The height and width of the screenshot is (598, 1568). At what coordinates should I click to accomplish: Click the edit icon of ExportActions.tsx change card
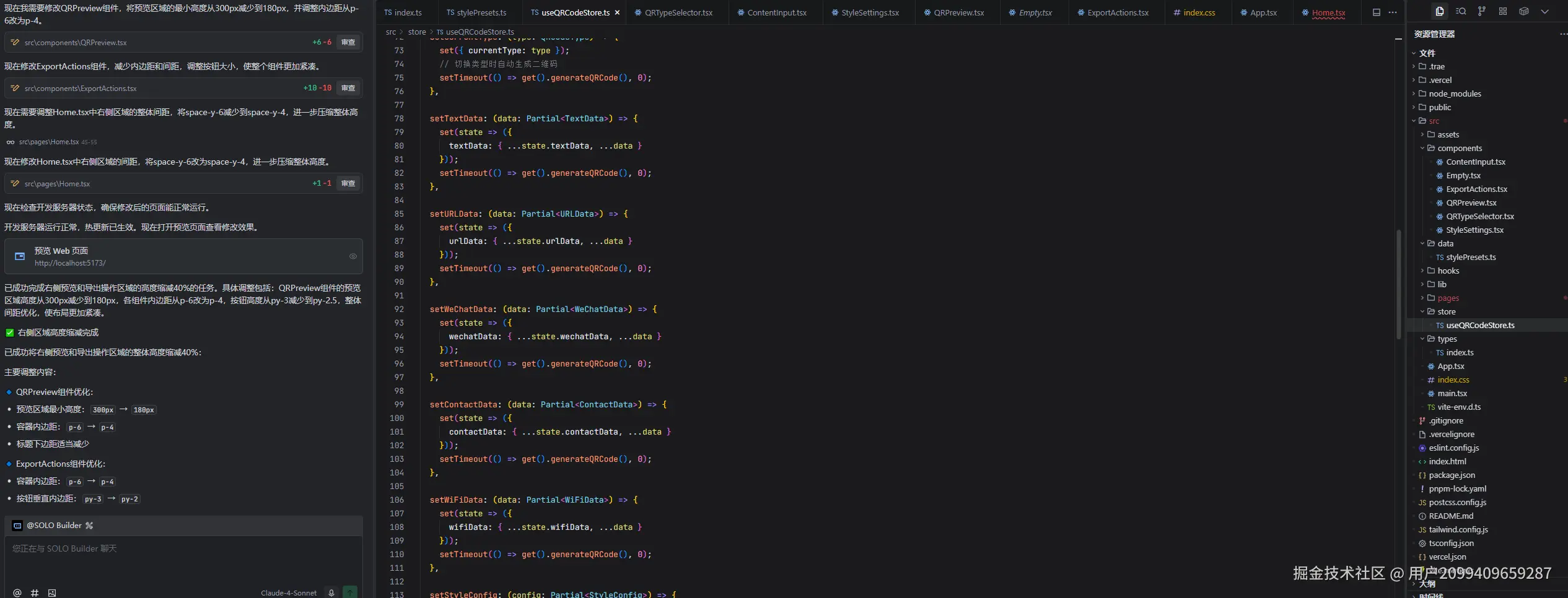[15, 88]
